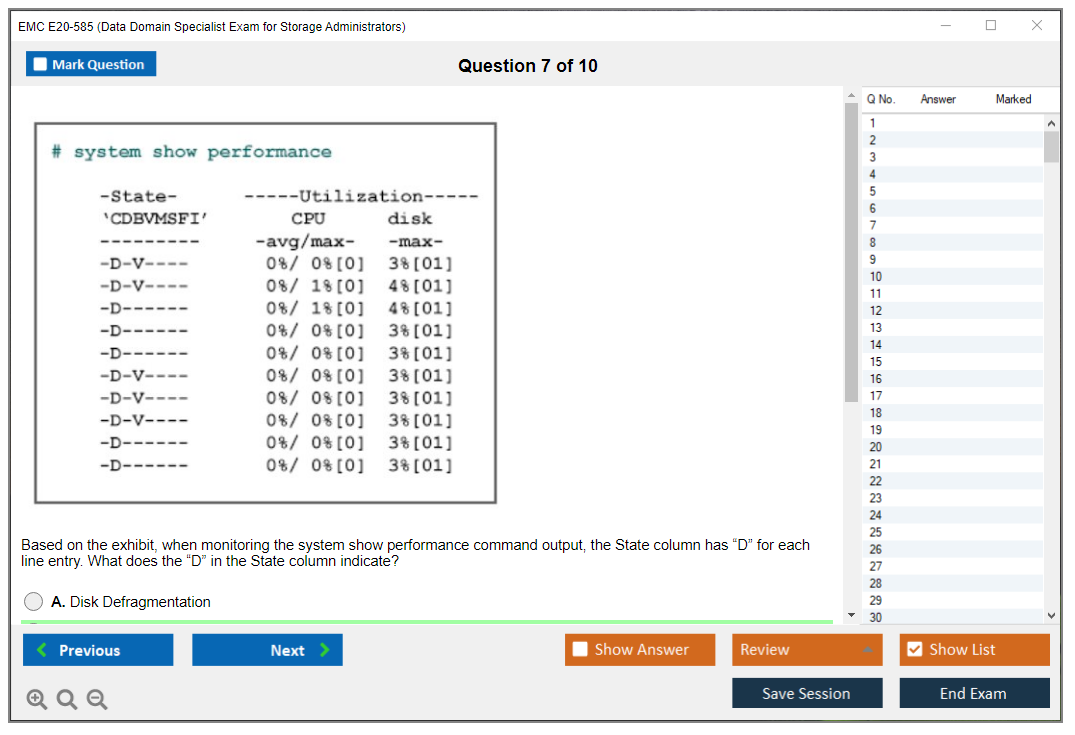Advance to the Next question
This screenshot has width=1075, height=735.
tap(267, 650)
